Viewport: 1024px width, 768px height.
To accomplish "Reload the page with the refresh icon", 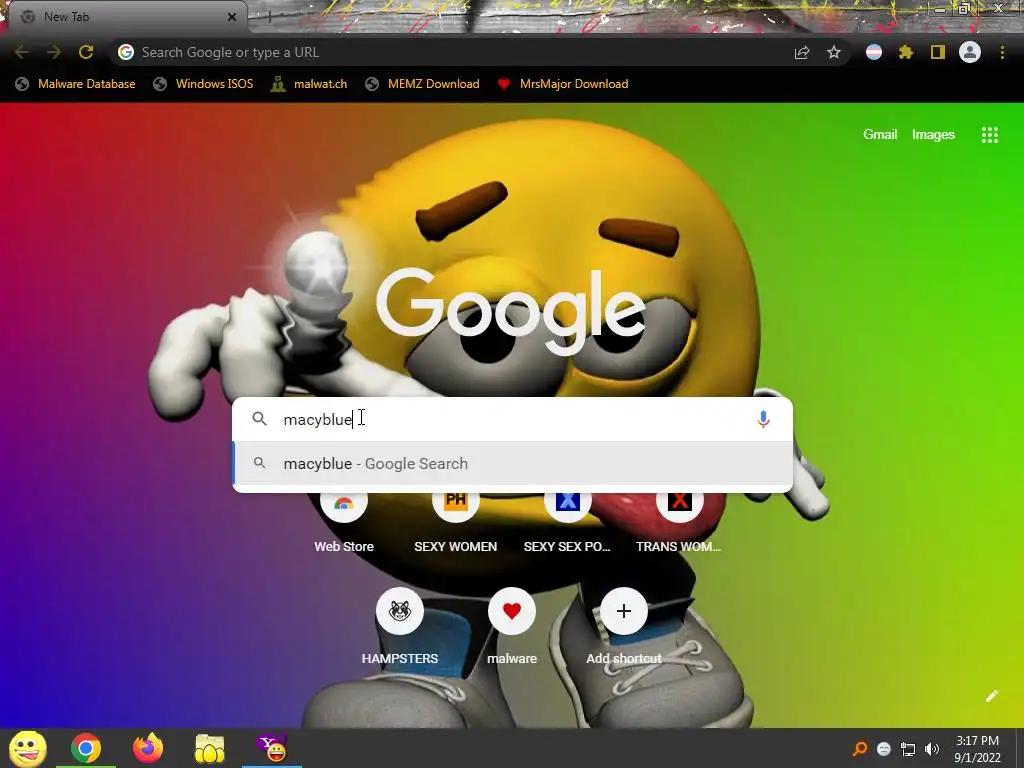I will pos(86,52).
